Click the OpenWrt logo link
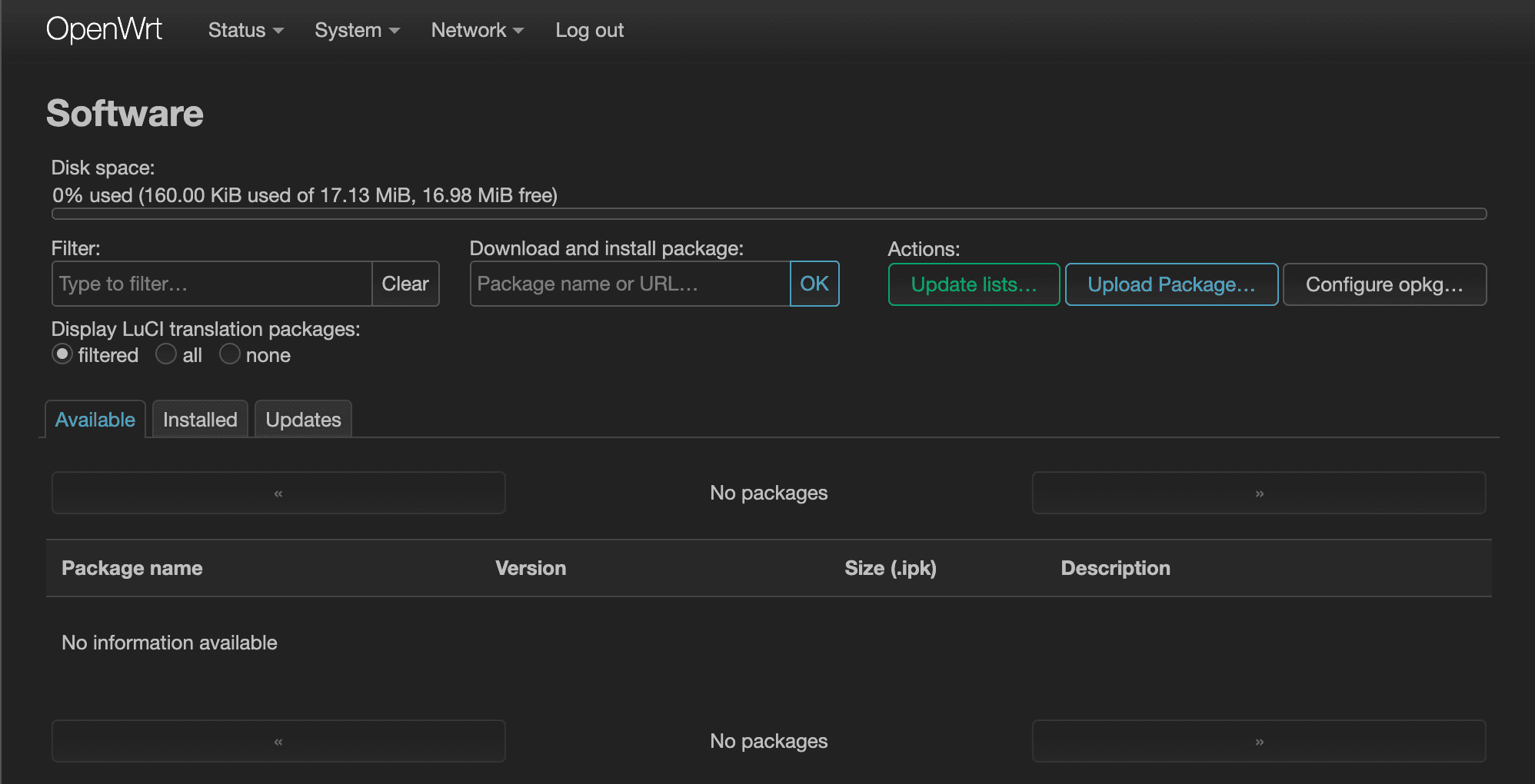The image size is (1535, 784). click(x=104, y=30)
